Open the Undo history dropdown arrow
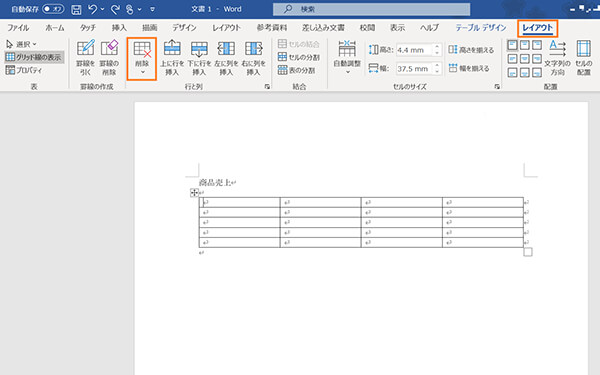The image size is (600, 375). (102, 9)
